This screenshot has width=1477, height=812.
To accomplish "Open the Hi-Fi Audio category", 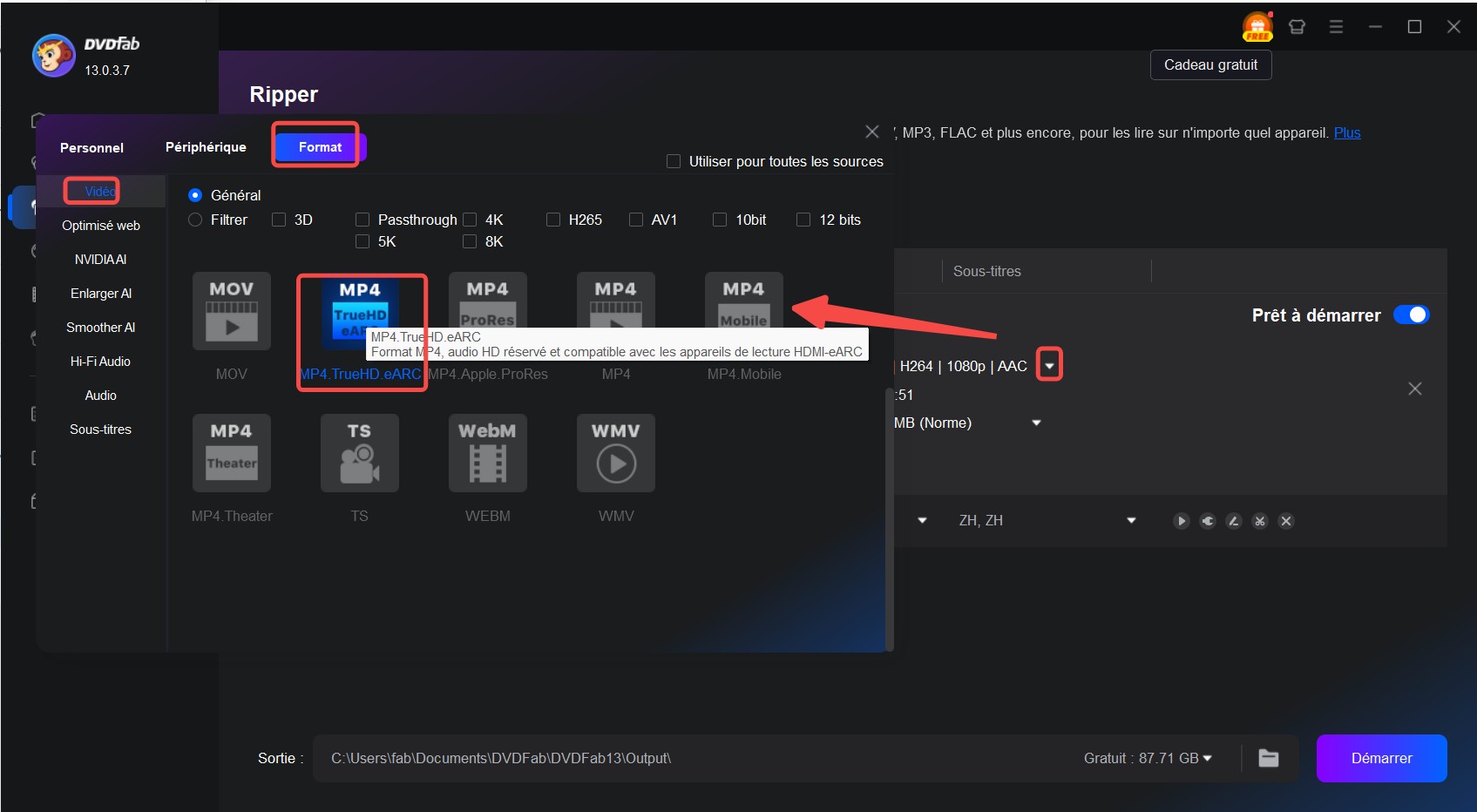I will tap(100, 361).
